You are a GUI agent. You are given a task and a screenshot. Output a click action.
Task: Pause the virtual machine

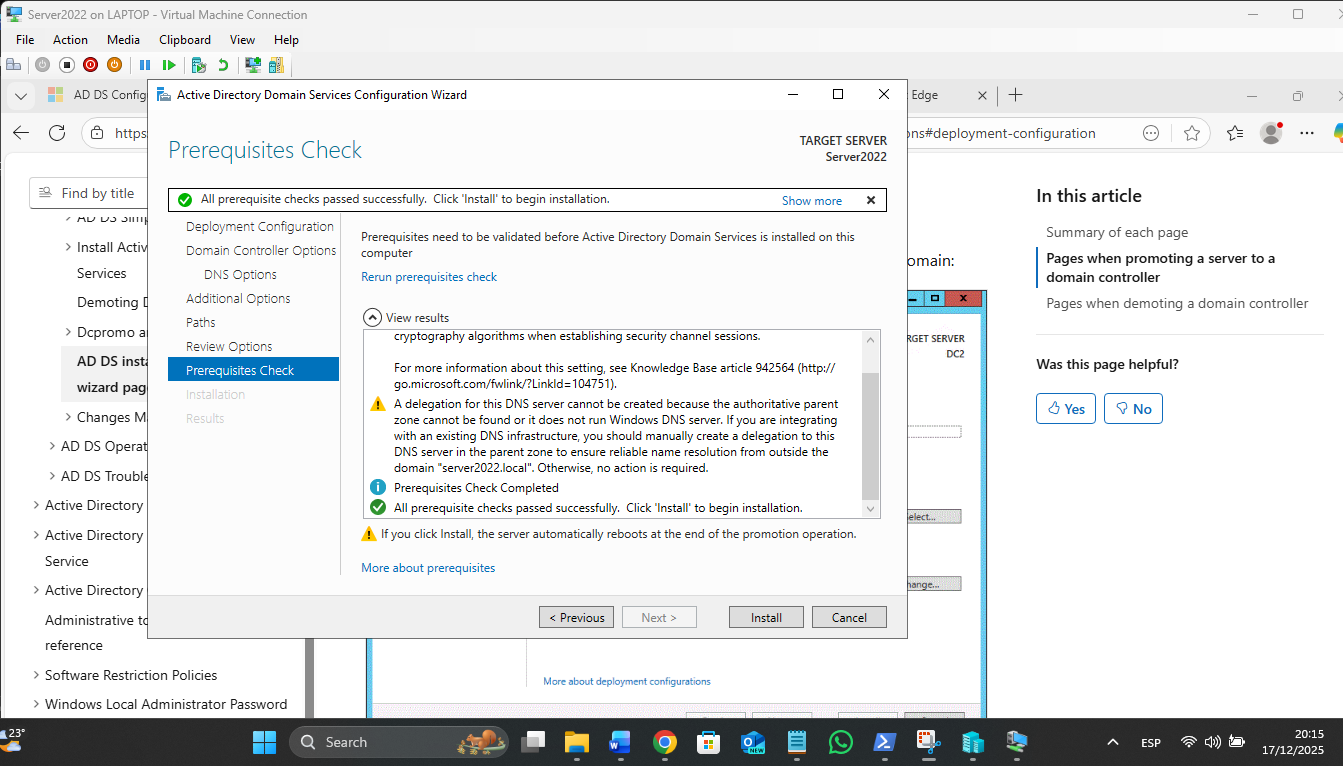(x=145, y=65)
